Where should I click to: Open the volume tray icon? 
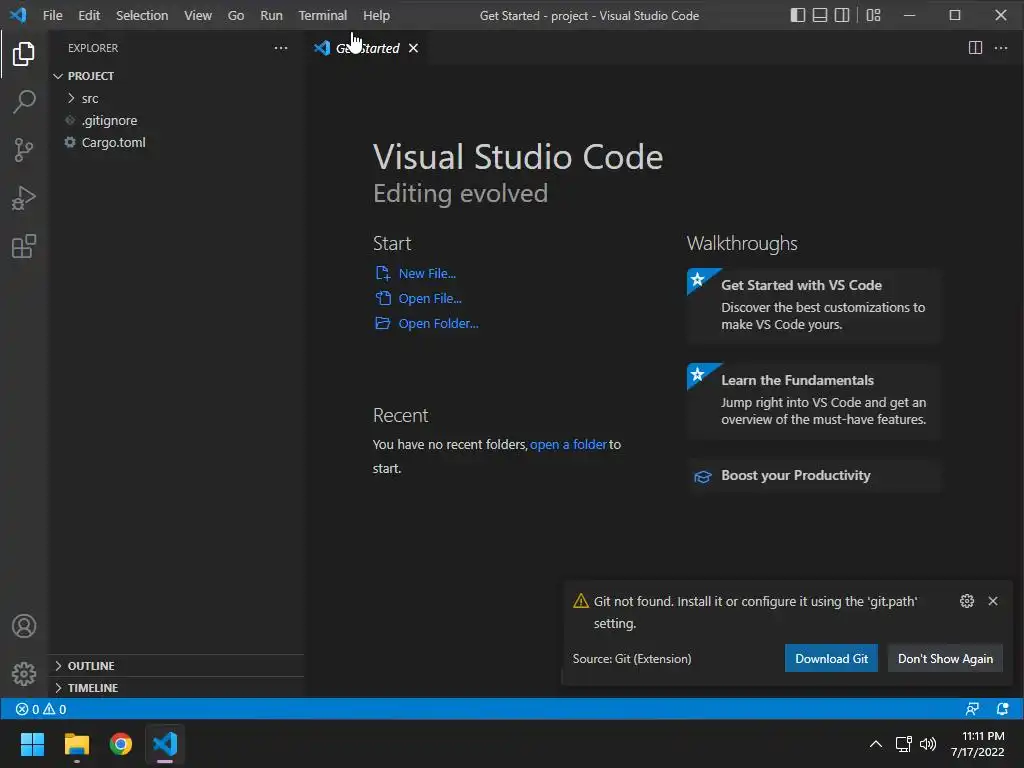click(927, 744)
